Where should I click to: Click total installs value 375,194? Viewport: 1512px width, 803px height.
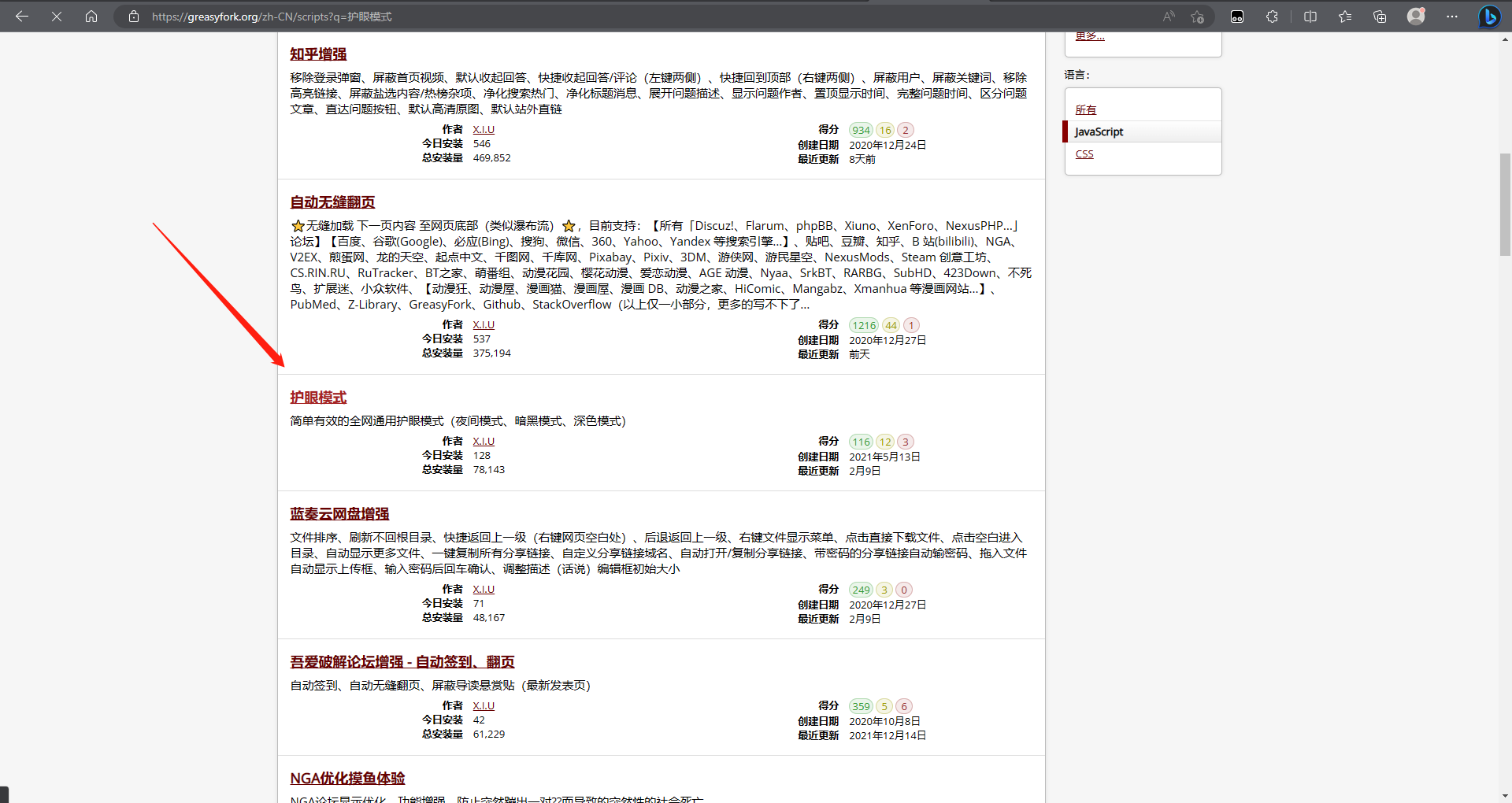pos(491,353)
